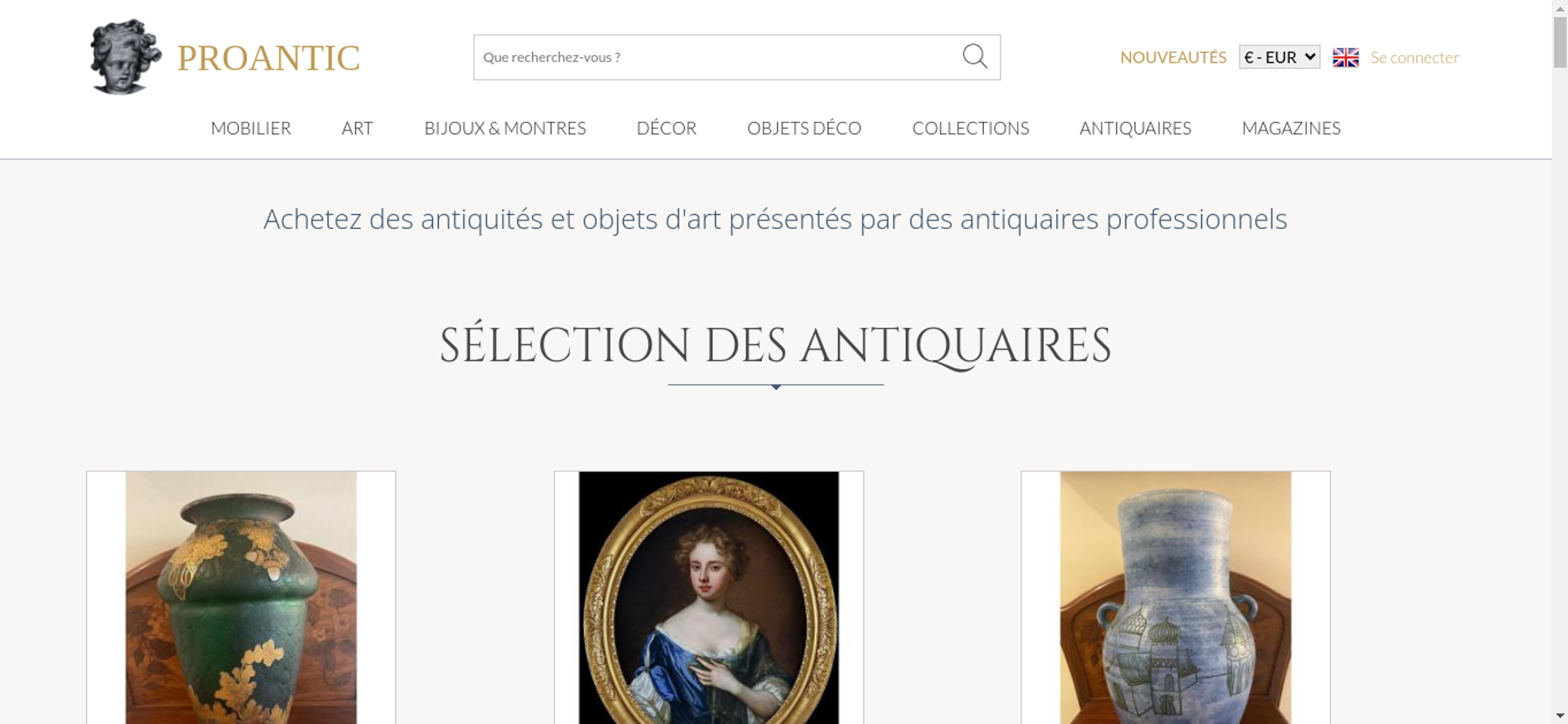Open the € - EUR currency dropdown
The width and height of the screenshot is (1568, 724).
[x=1279, y=57]
